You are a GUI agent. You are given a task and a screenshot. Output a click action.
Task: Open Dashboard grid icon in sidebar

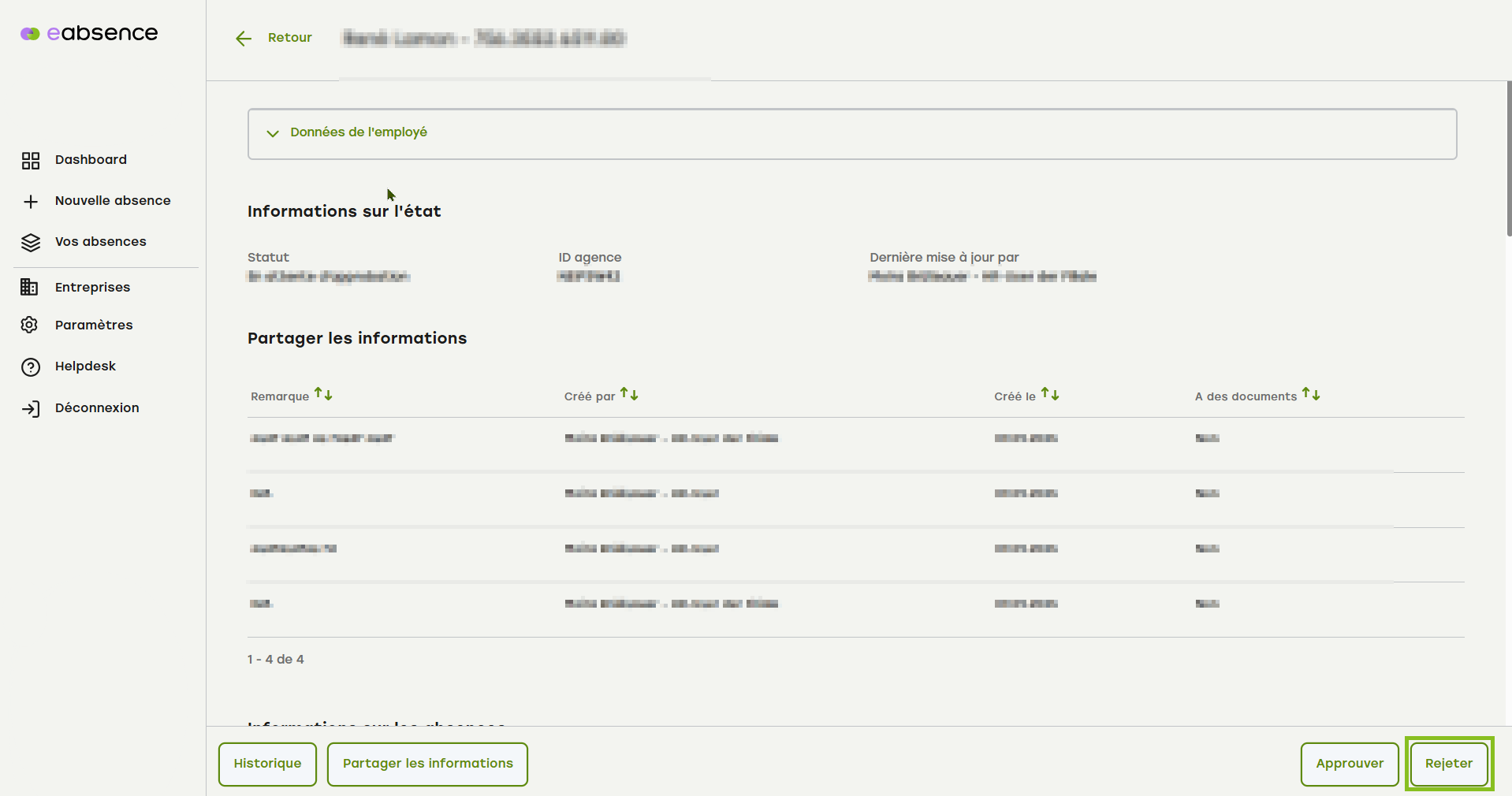[31, 161]
